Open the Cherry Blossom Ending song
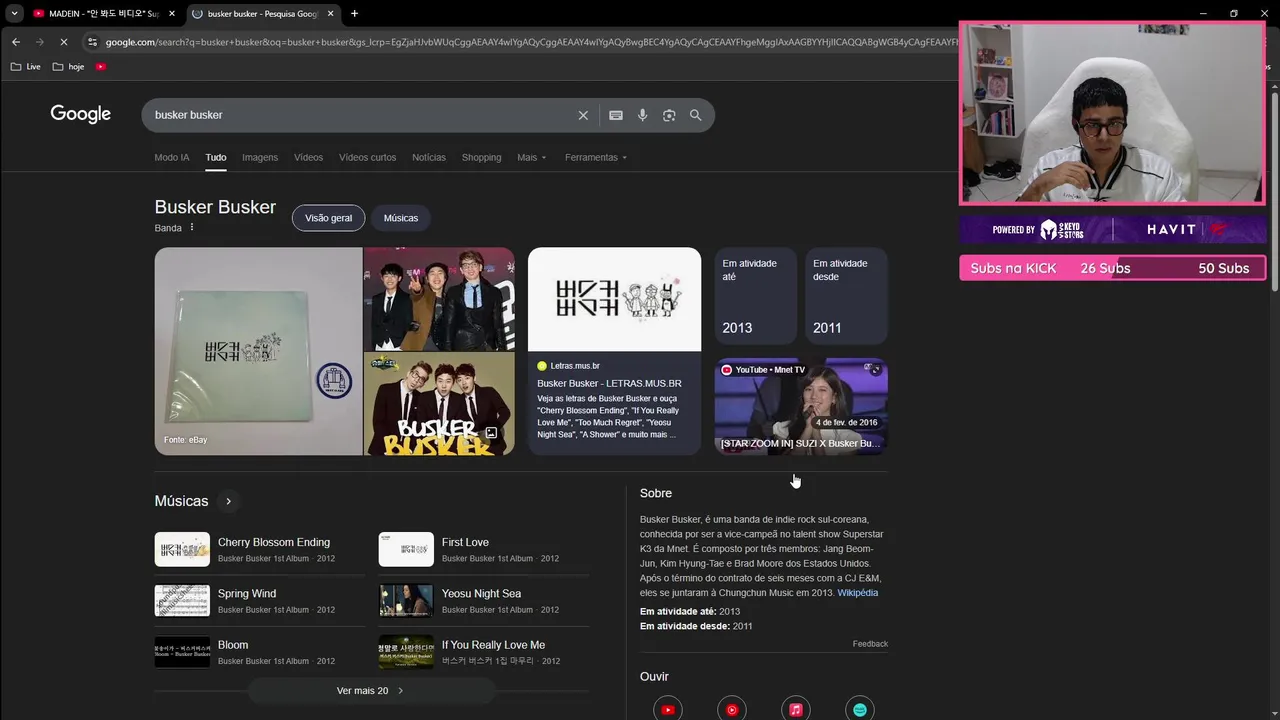The width and height of the screenshot is (1280, 720). pyautogui.click(x=260, y=549)
